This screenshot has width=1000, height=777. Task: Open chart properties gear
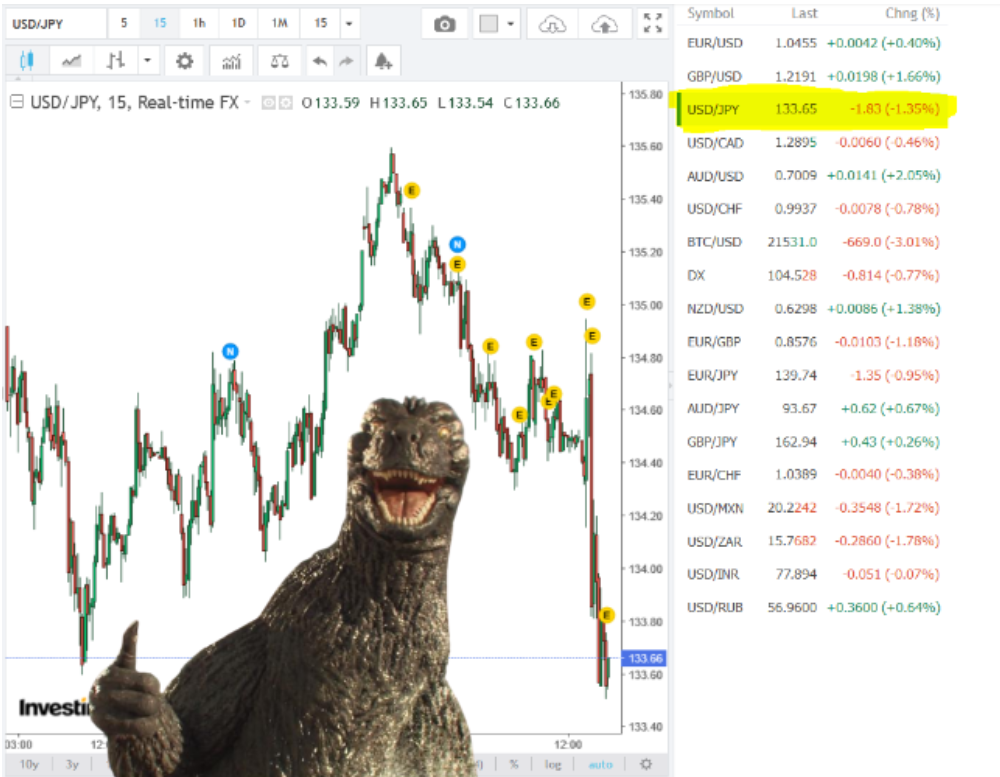tap(184, 61)
